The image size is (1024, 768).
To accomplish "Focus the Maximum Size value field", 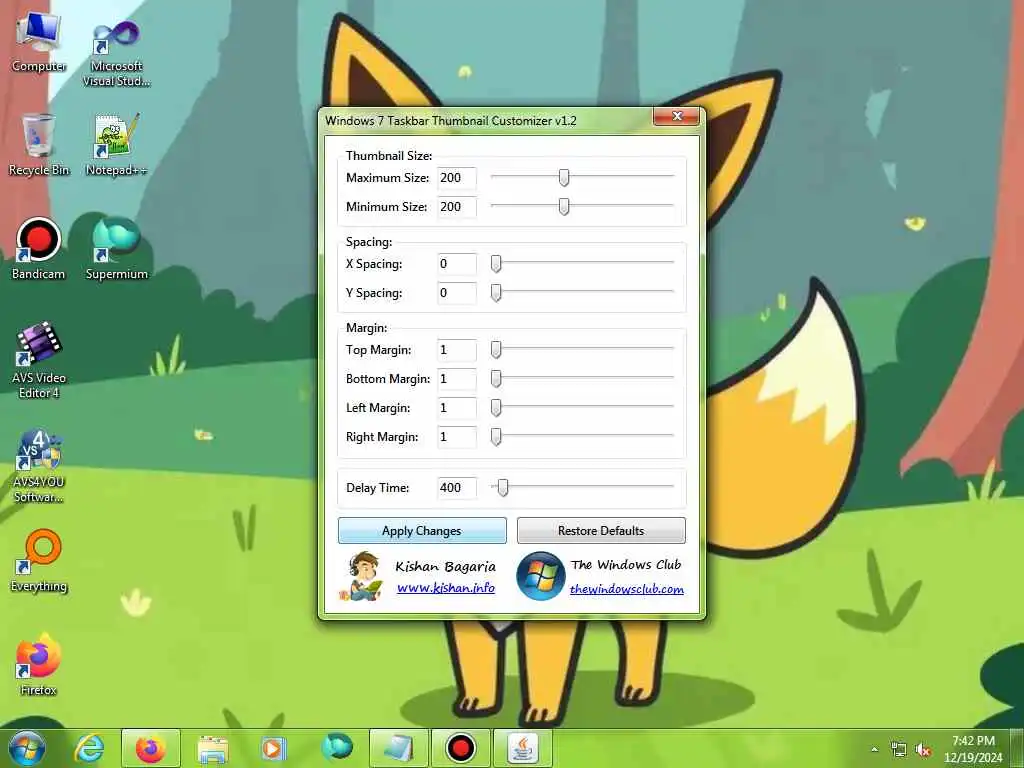I will (x=456, y=178).
